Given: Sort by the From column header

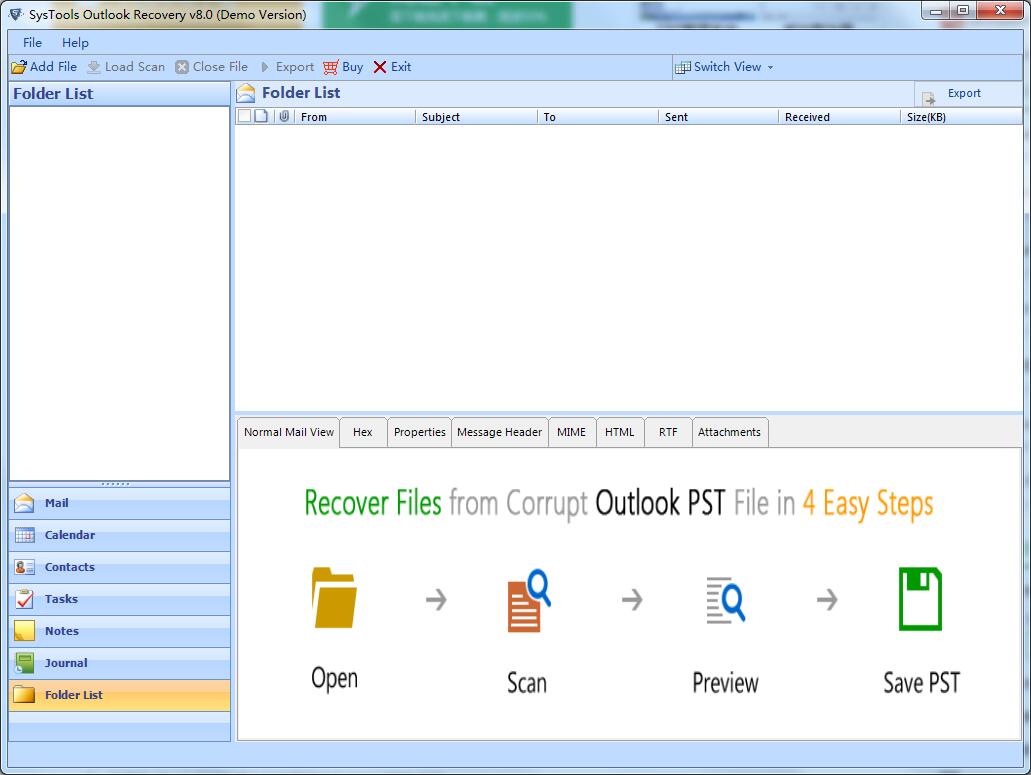Looking at the screenshot, I should pos(354,117).
